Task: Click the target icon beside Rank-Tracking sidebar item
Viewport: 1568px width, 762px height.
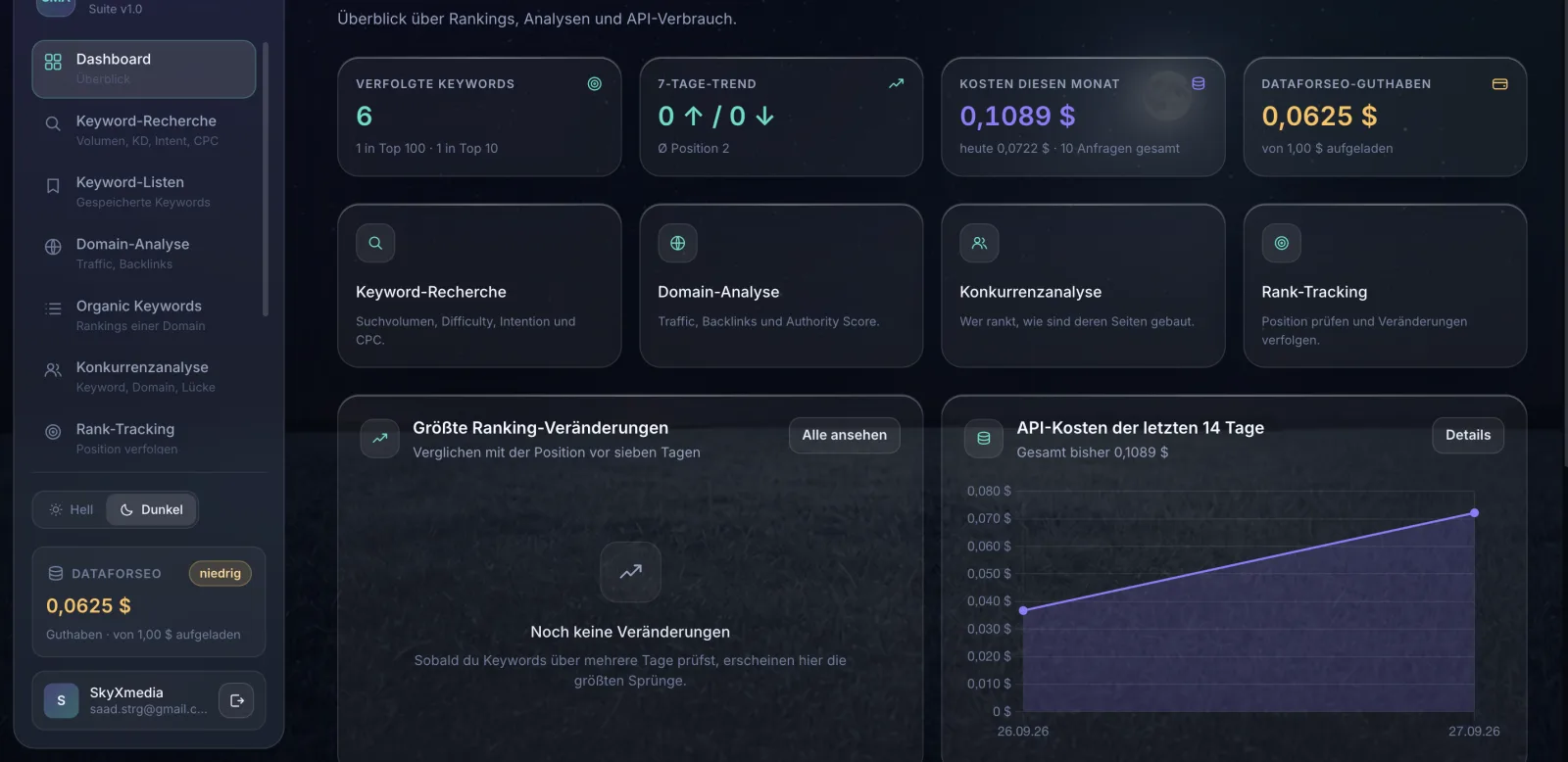Action: [x=53, y=432]
